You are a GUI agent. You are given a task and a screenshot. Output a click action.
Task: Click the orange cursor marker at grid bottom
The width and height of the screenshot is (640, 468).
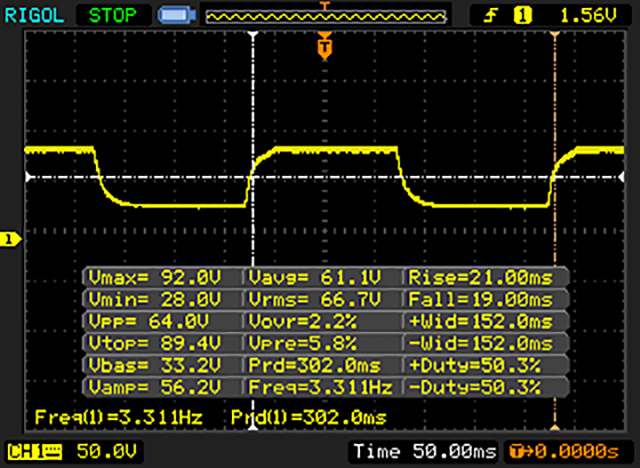pos(555,427)
